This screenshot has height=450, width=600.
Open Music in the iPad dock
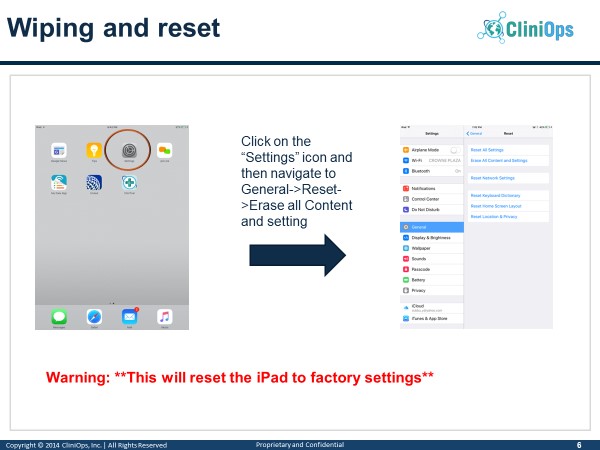tap(165, 317)
